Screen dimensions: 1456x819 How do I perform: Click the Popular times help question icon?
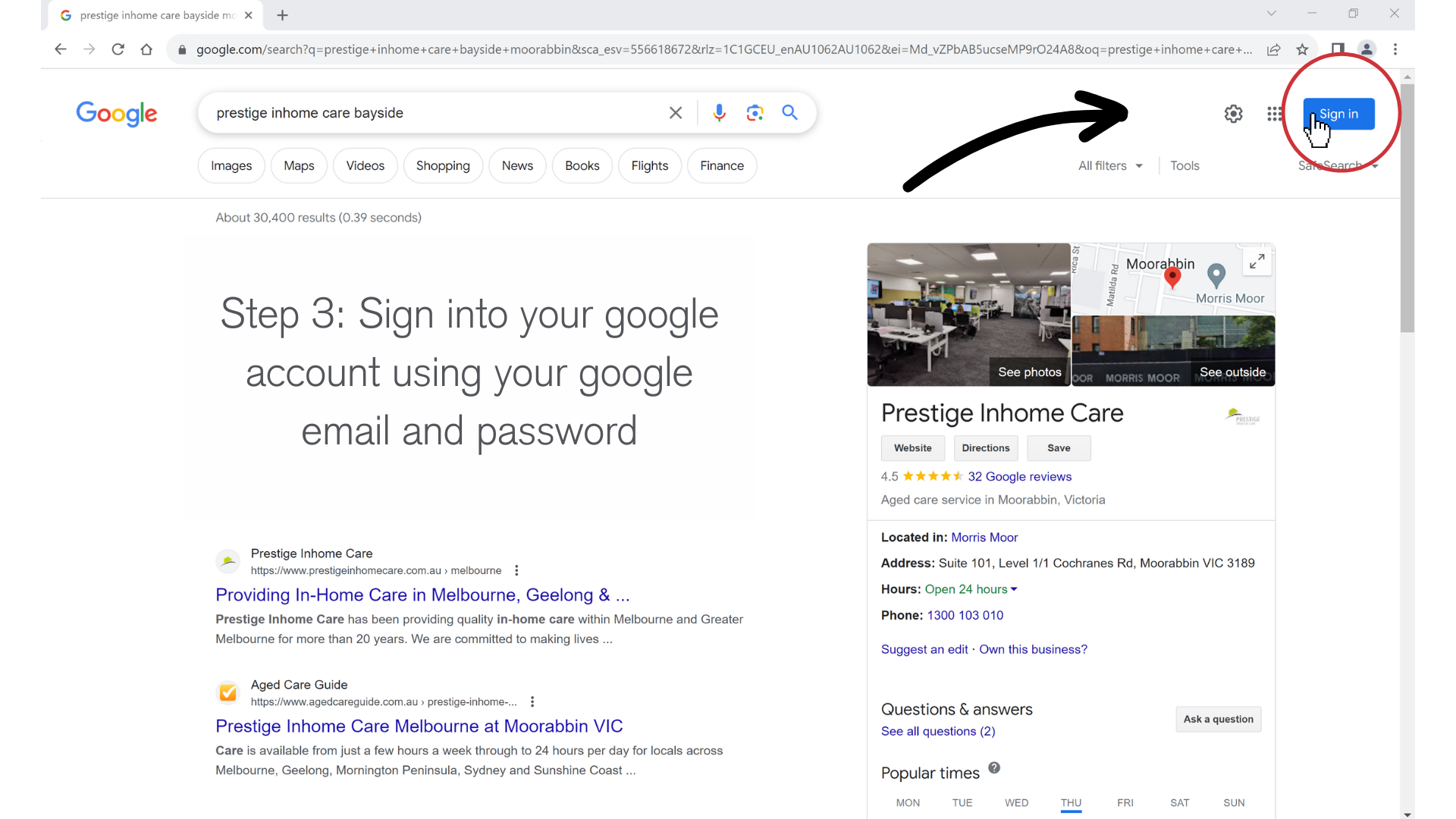pos(994,767)
